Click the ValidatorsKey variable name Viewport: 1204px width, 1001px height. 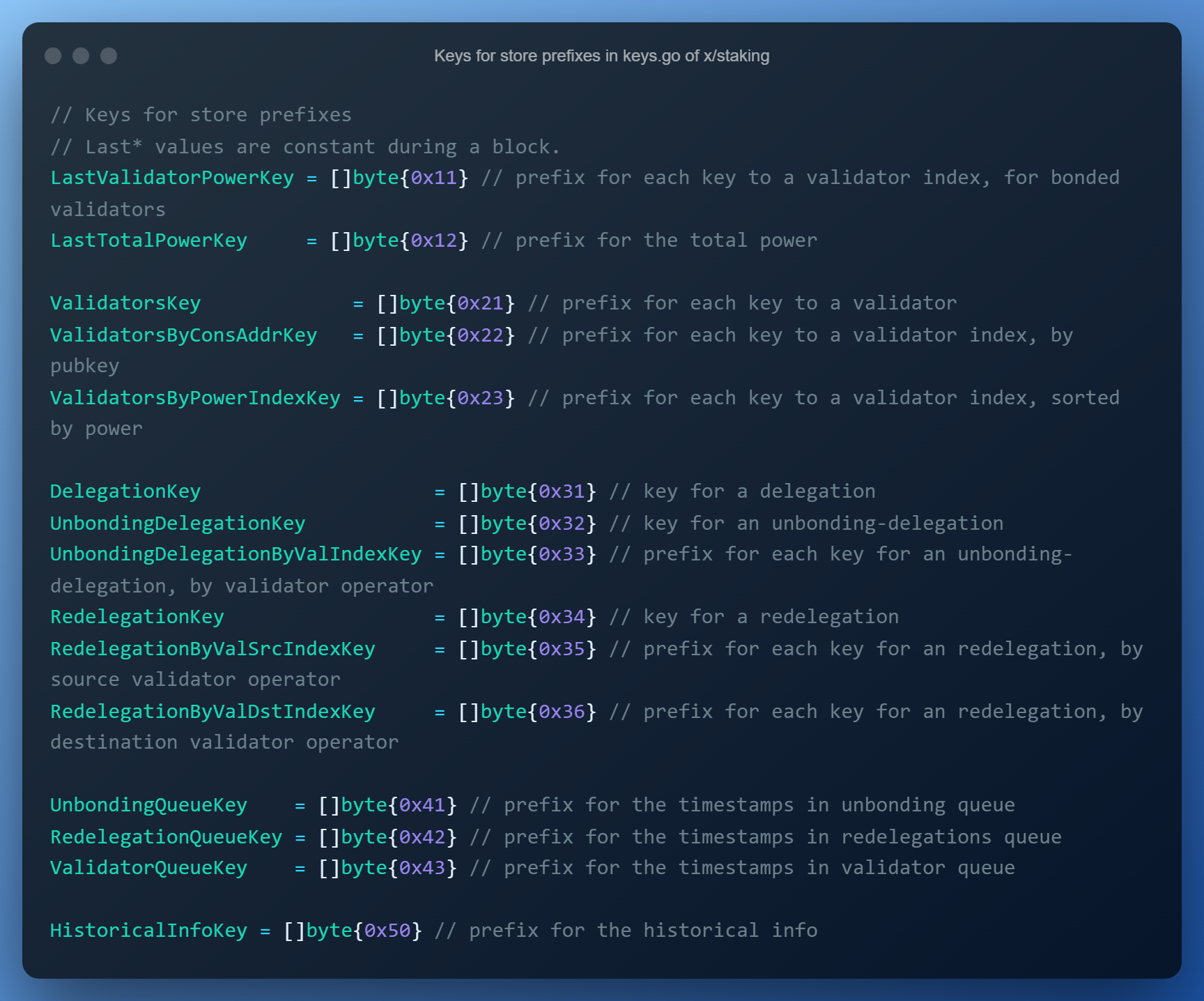(125, 303)
